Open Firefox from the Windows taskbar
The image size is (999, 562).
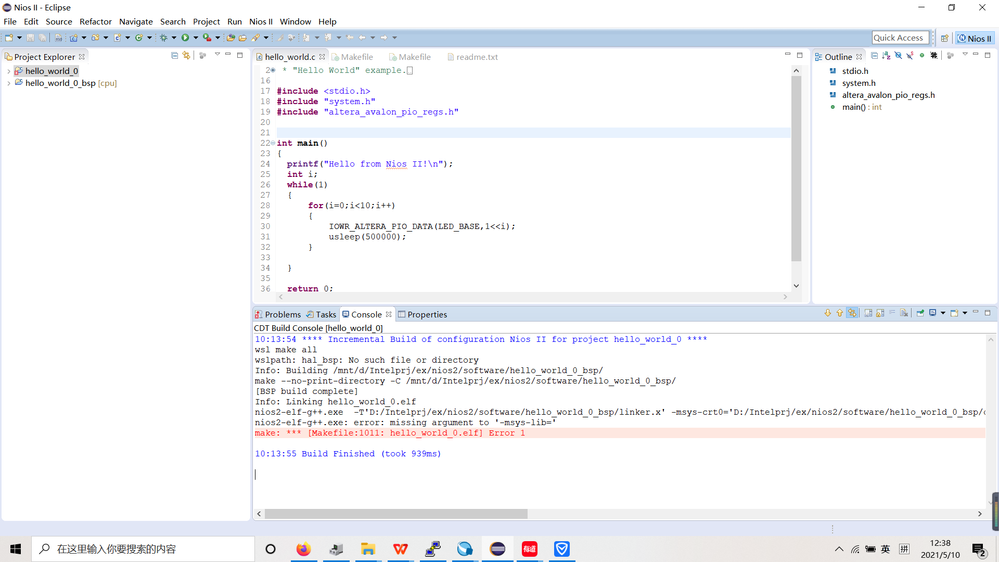tap(303, 549)
